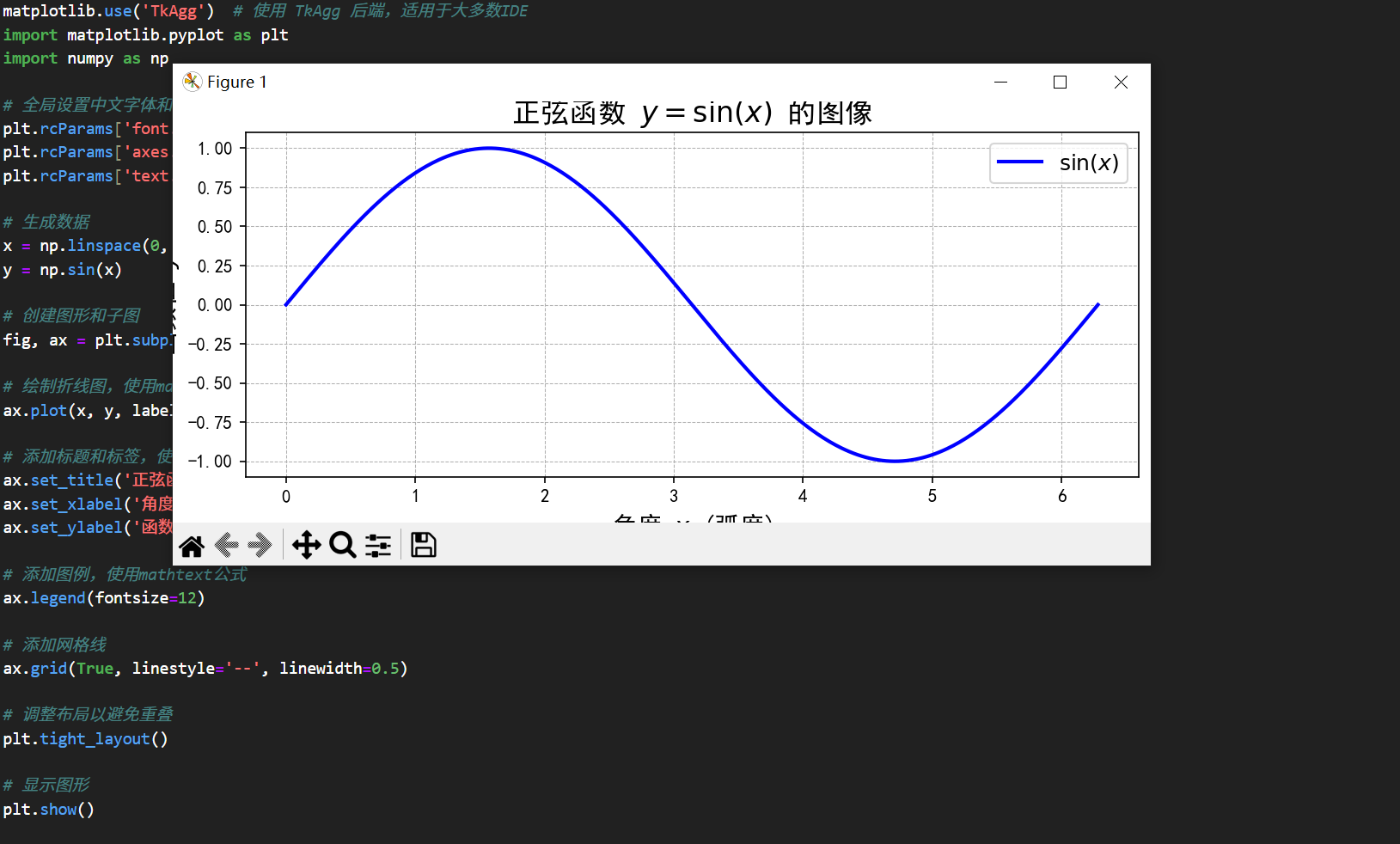Click the comment '# 调整布局以避免重叠'
The image size is (1400, 844).
point(88,715)
